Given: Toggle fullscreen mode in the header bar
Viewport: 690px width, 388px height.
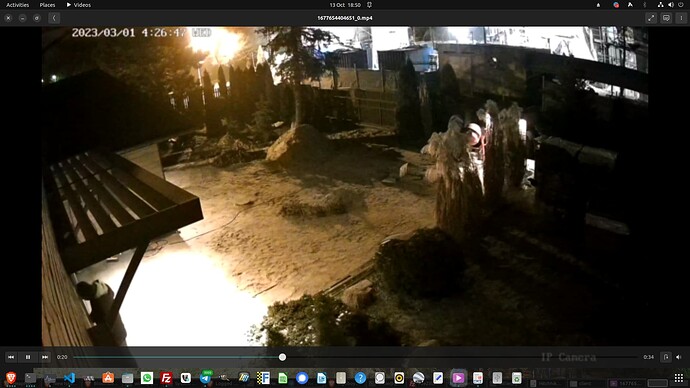Looking at the screenshot, I should pos(651,18).
